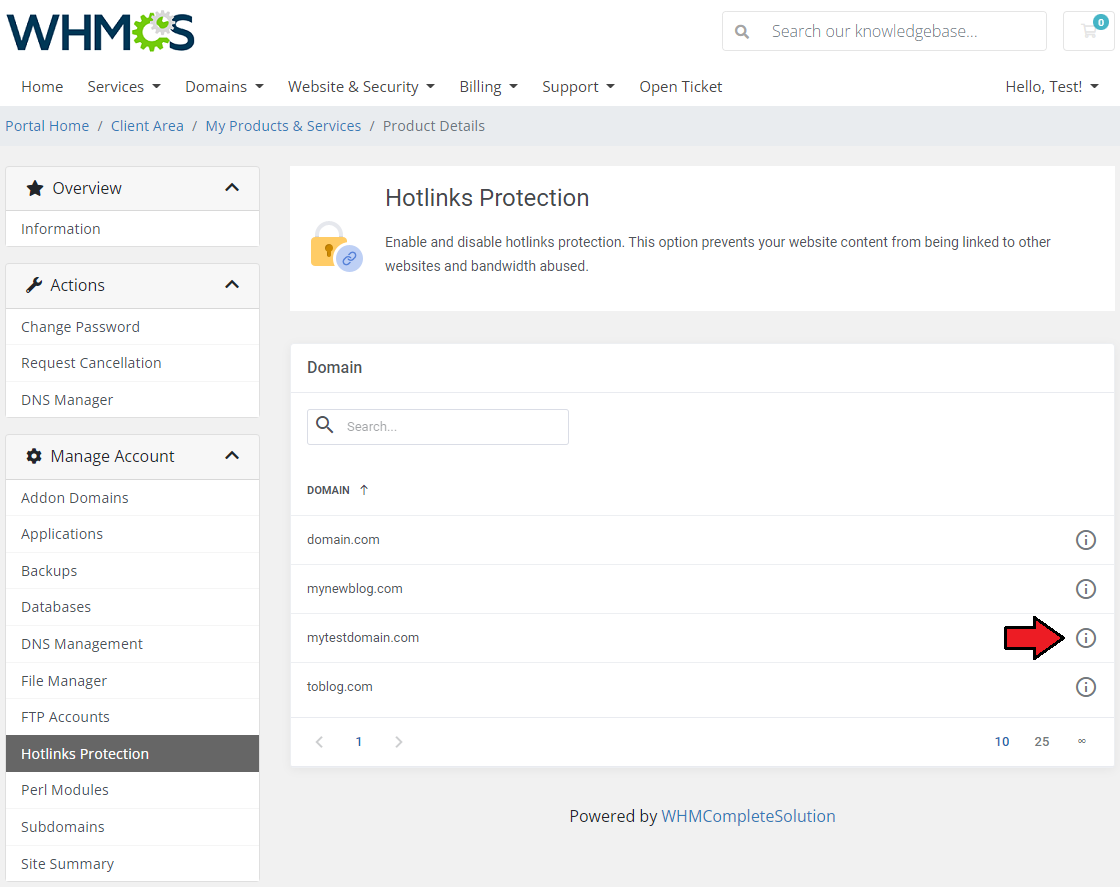
Task: Click the mytestdomain.com row text
Action: coord(363,638)
